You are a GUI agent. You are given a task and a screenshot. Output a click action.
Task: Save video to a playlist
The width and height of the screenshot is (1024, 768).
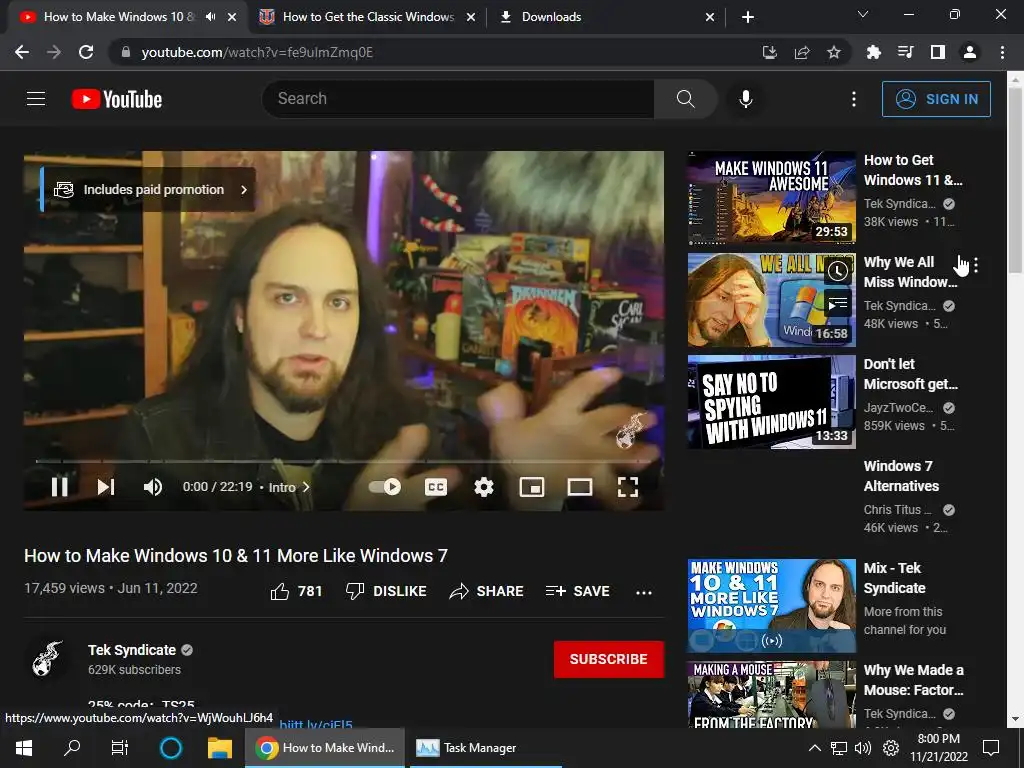tap(577, 591)
